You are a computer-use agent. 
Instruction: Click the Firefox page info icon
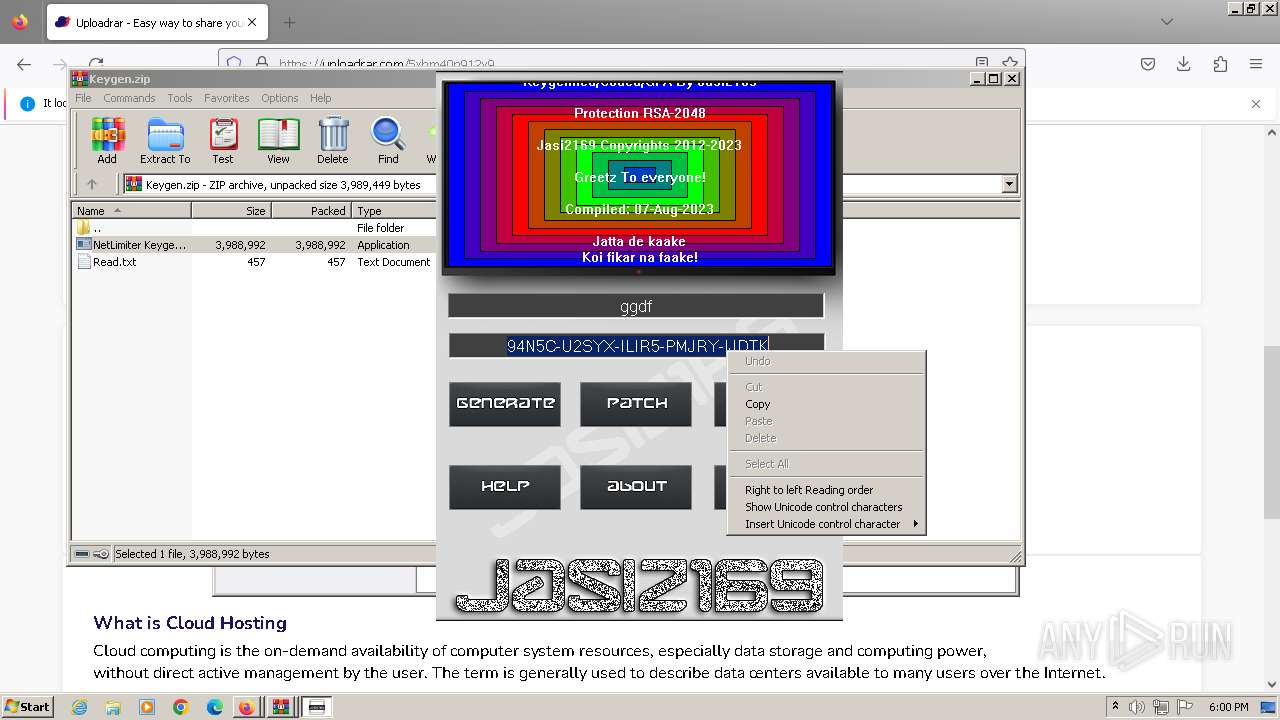[27, 103]
